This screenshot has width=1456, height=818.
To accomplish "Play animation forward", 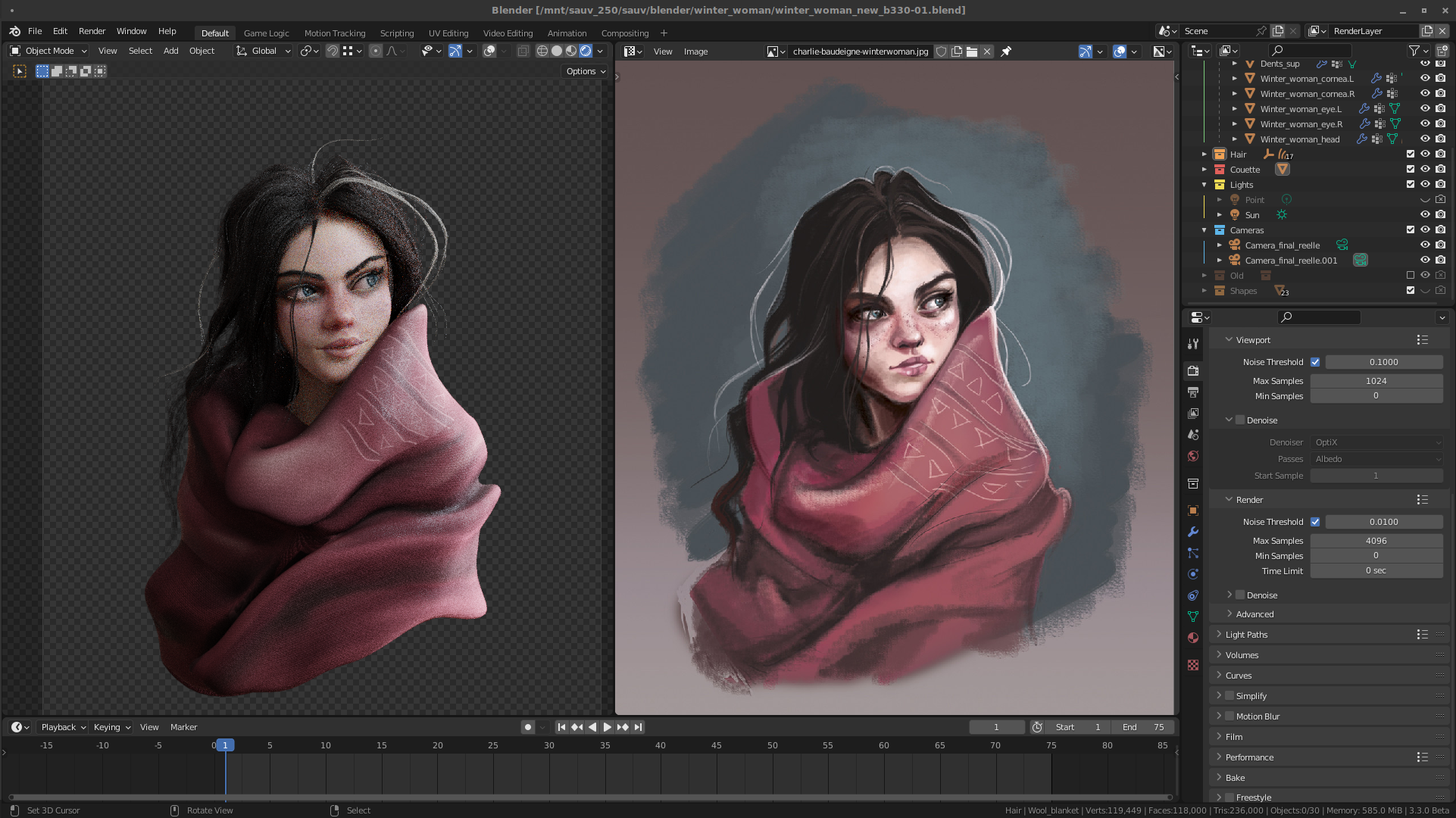I will coord(608,727).
